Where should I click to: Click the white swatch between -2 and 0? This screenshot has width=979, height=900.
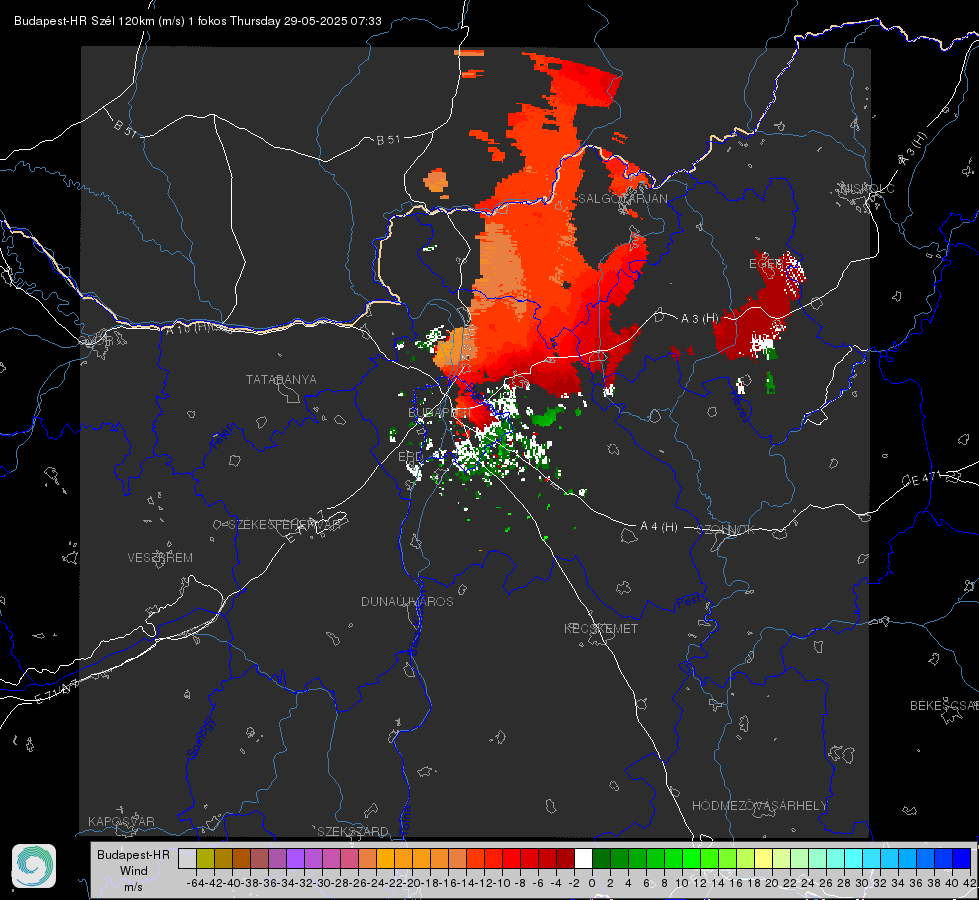pos(583,858)
